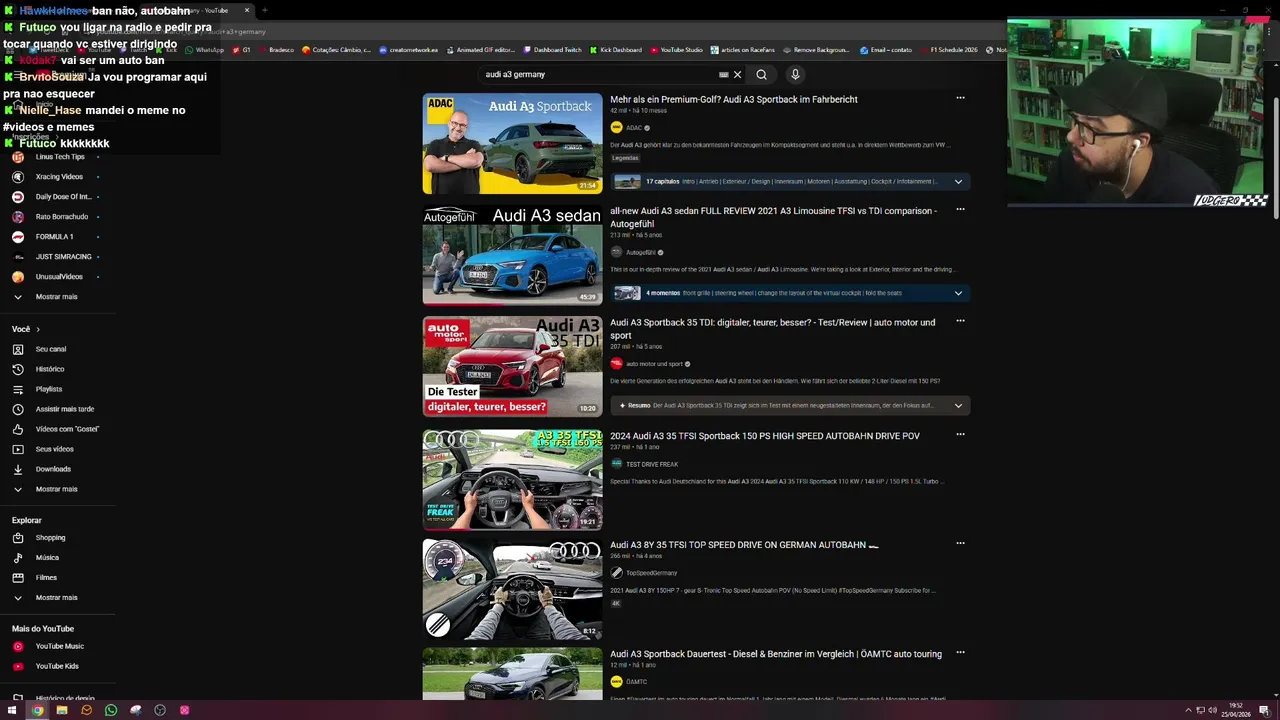The width and height of the screenshot is (1280, 720).
Task: Open ADAC channel link
Action: [x=634, y=128]
